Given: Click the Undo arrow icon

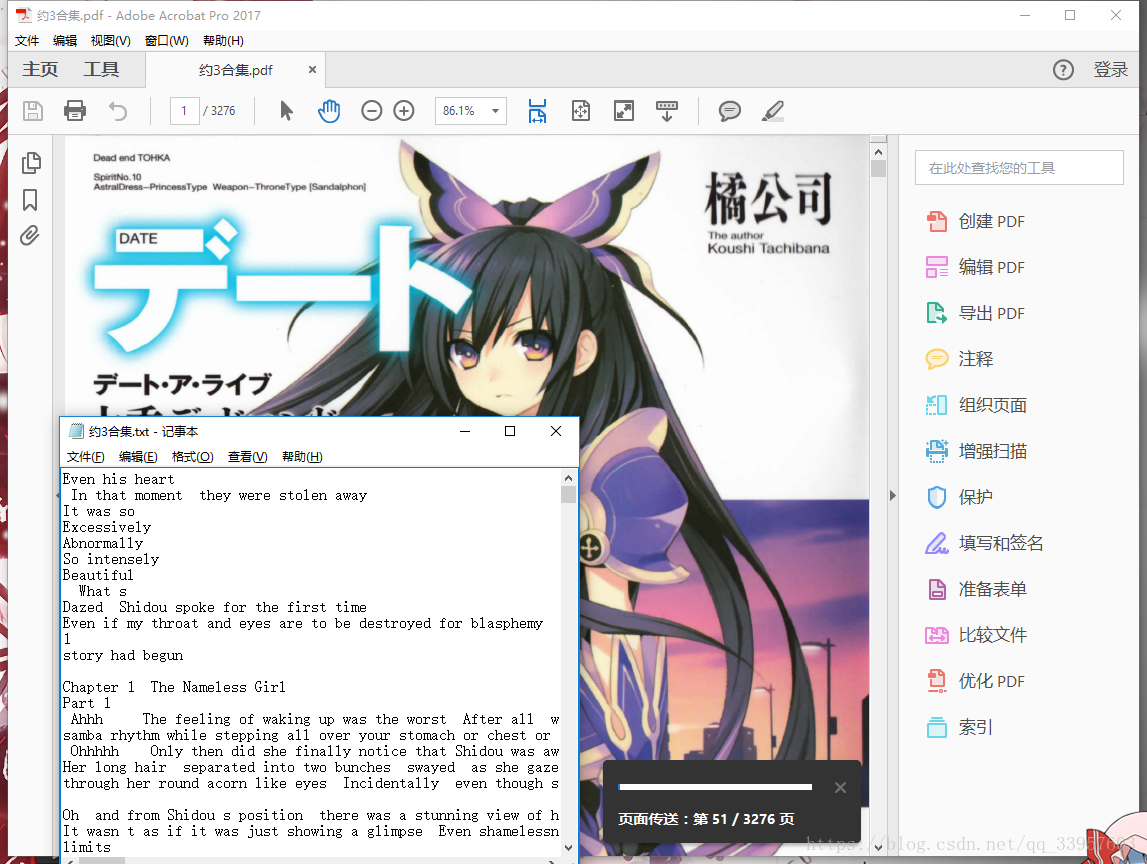Looking at the screenshot, I should point(118,111).
